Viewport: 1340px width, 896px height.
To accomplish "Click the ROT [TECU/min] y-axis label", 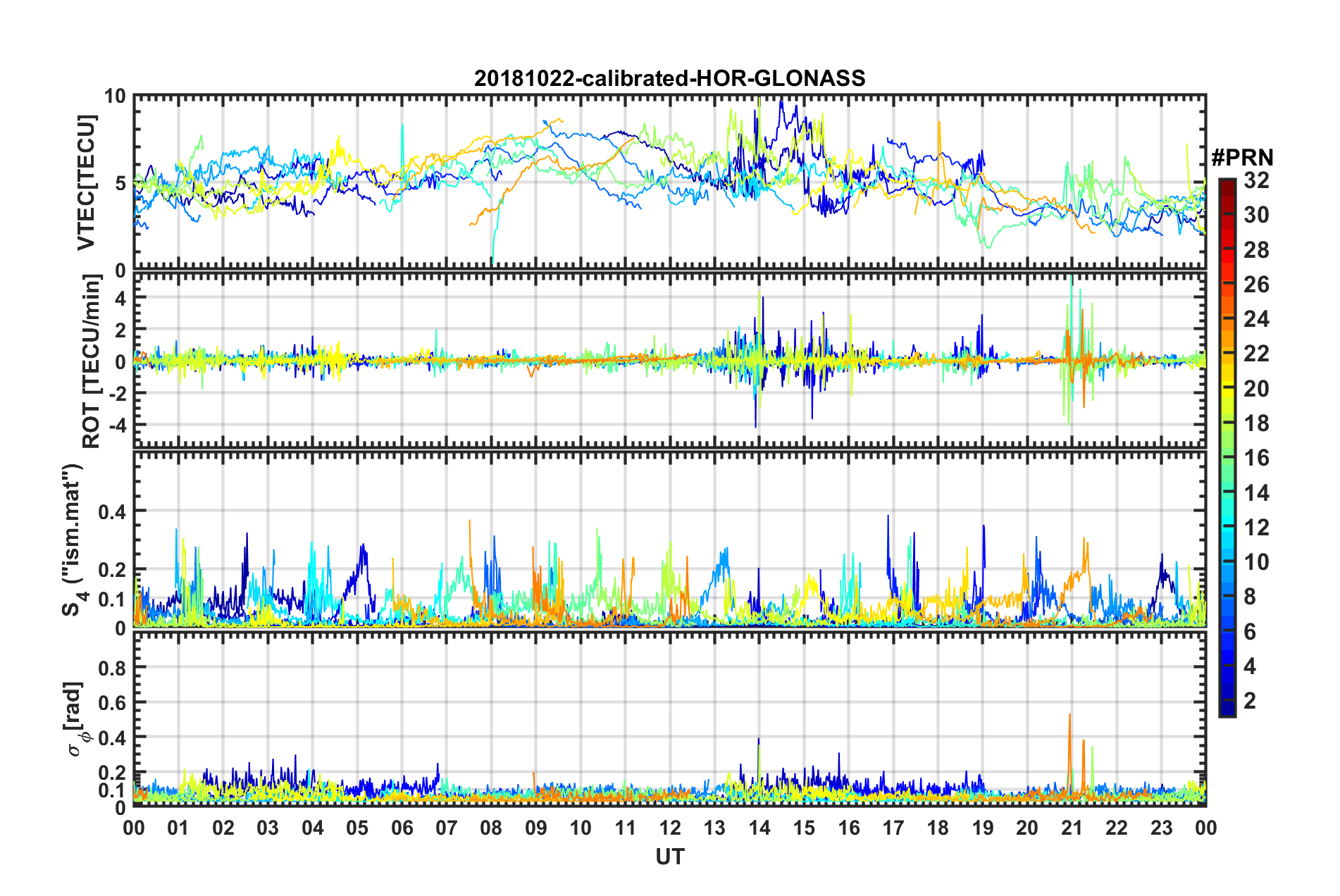I will coord(92,361).
